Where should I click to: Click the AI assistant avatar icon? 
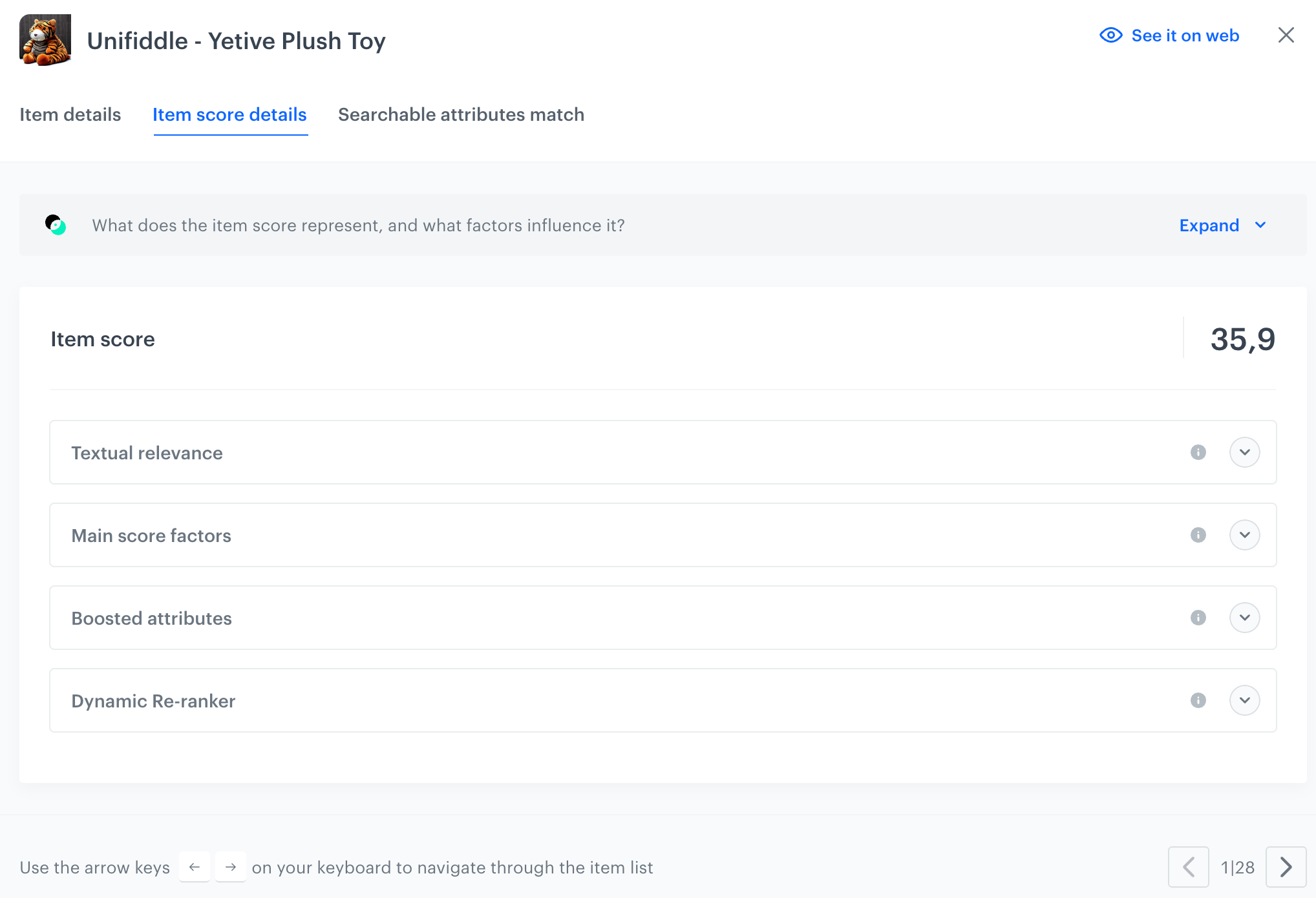[57, 225]
